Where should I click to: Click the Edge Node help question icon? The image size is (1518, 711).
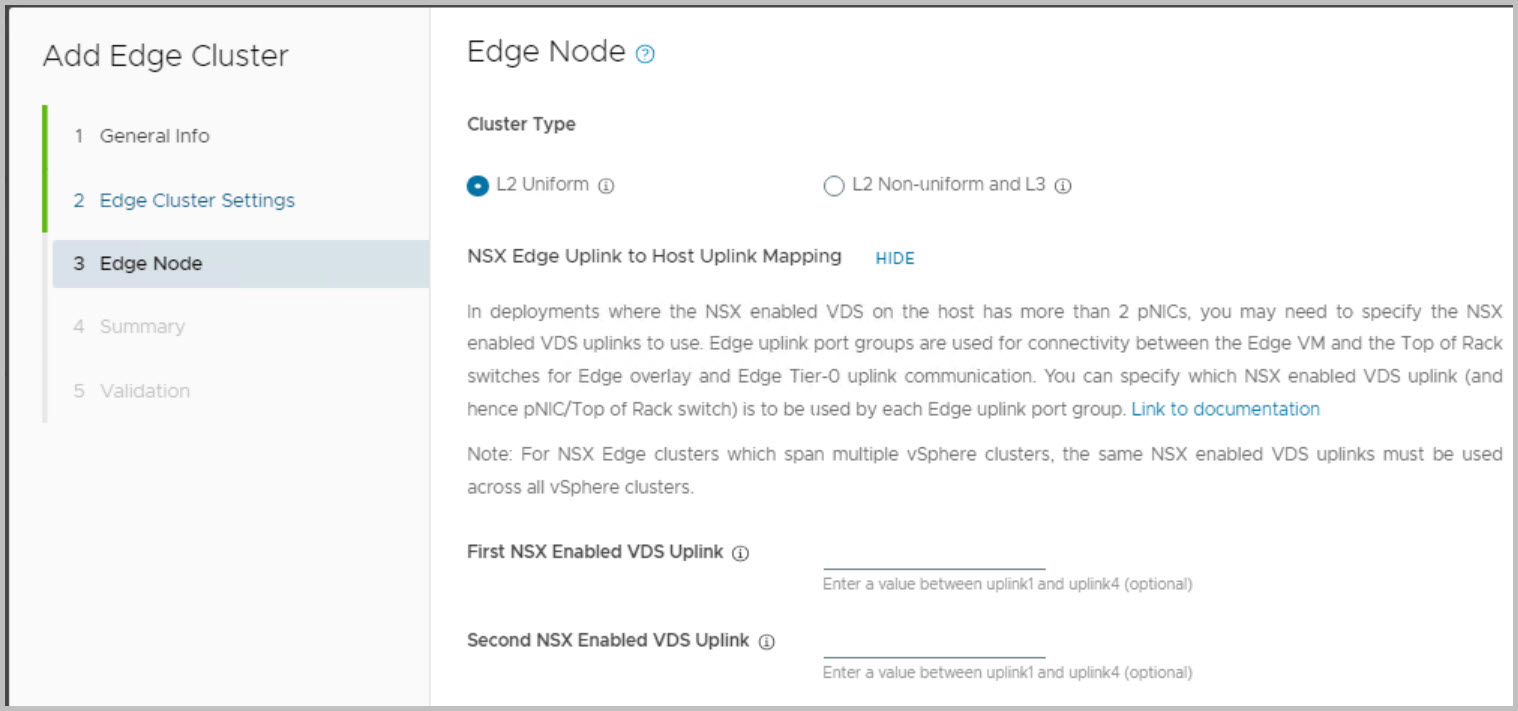click(645, 55)
